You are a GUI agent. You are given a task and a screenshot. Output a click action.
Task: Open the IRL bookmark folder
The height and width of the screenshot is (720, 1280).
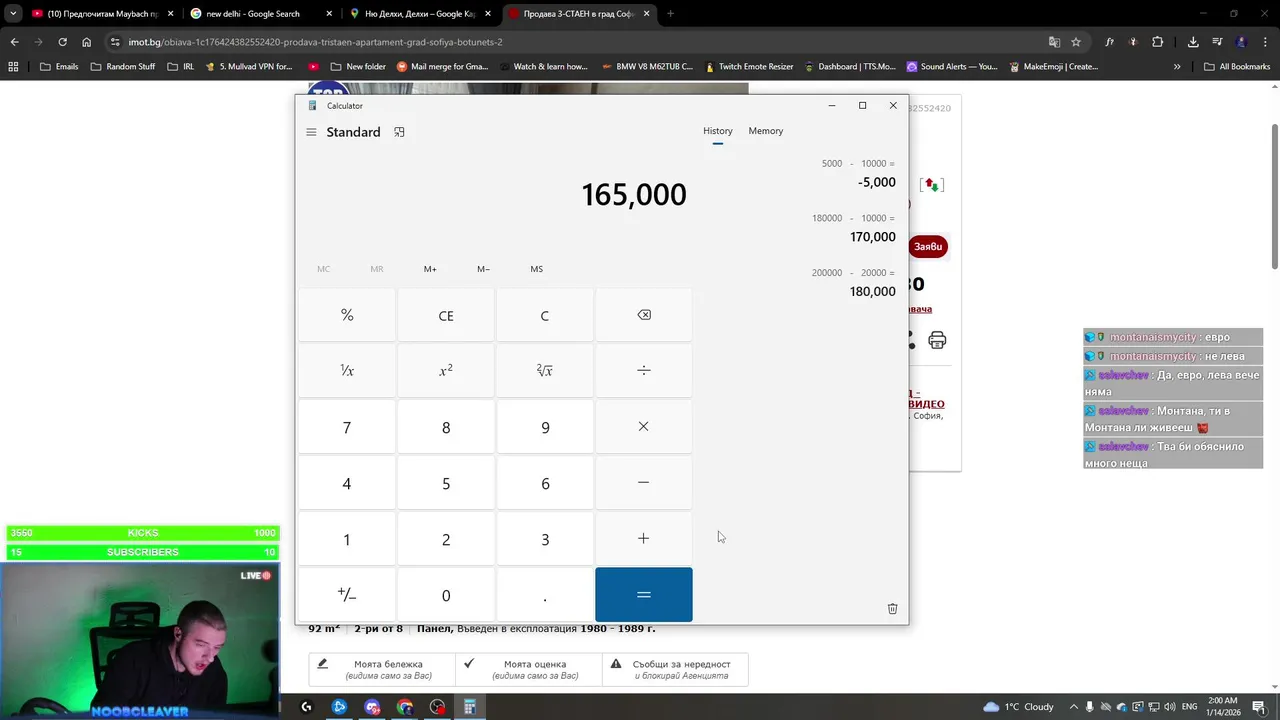181,67
